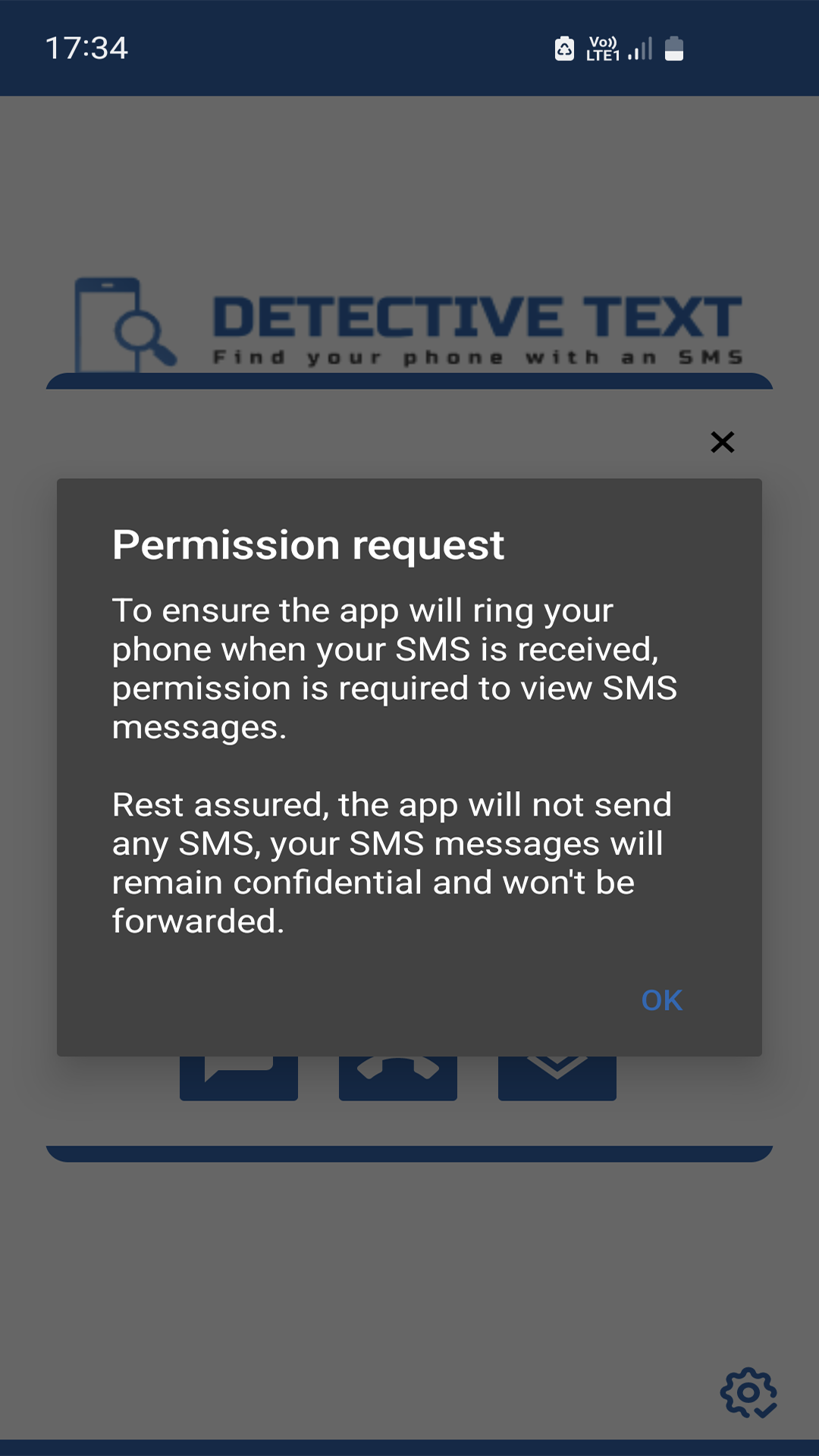Tap OK in the Permission request dialog
Viewport: 819px width, 1456px height.
click(x=661, y=1000)
